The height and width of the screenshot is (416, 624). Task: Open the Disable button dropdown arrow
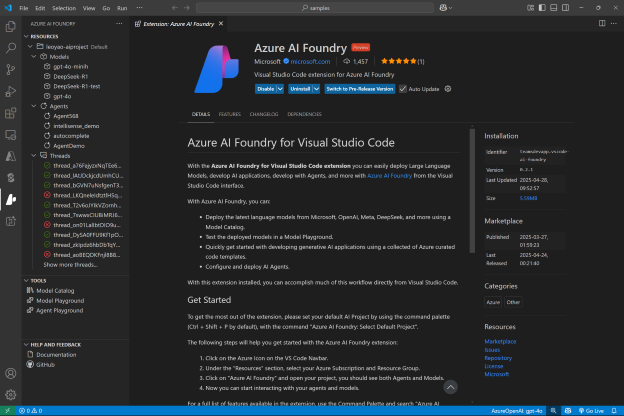[x=280, y=89]
